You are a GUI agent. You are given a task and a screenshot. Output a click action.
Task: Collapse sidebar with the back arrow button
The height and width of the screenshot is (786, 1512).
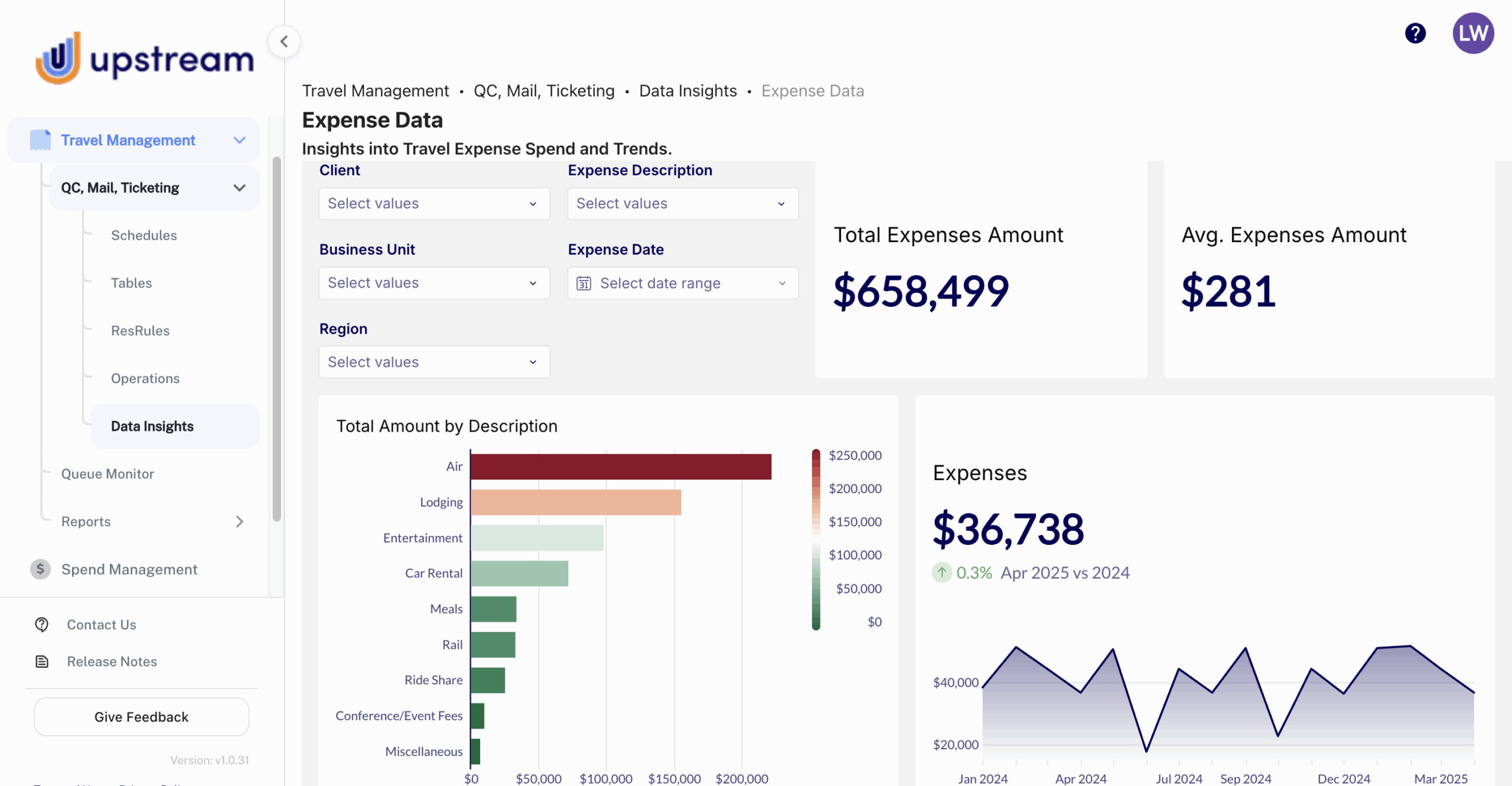coord(284,41)
